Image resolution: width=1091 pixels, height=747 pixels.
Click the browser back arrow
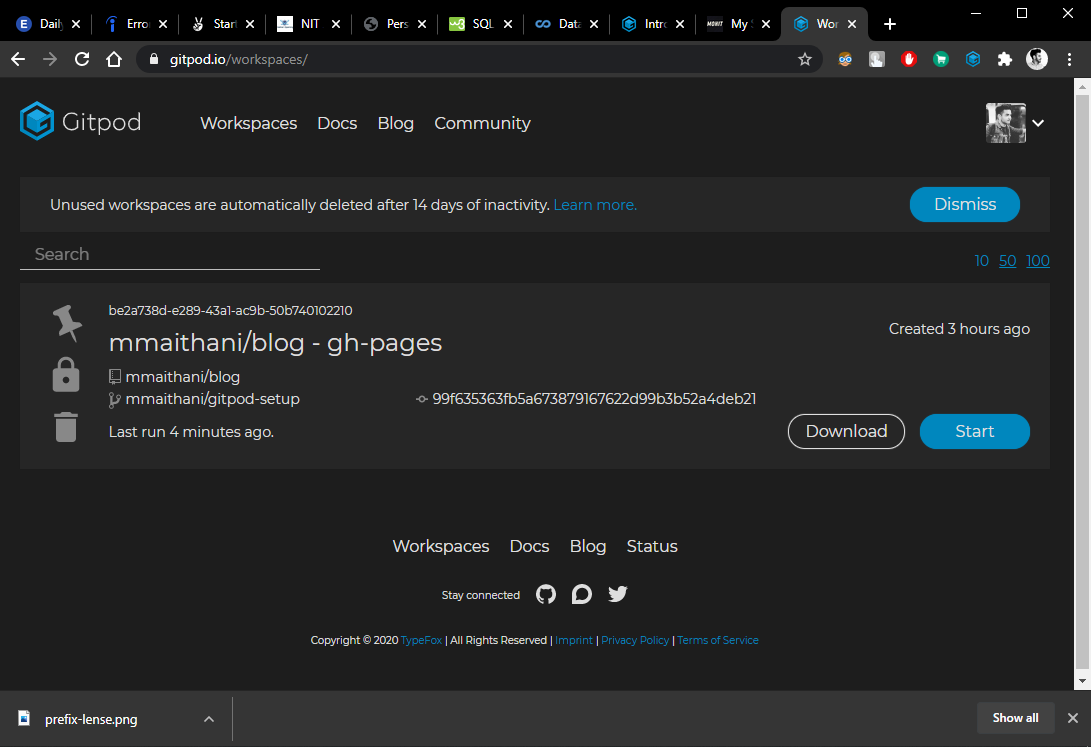point(18,59)
